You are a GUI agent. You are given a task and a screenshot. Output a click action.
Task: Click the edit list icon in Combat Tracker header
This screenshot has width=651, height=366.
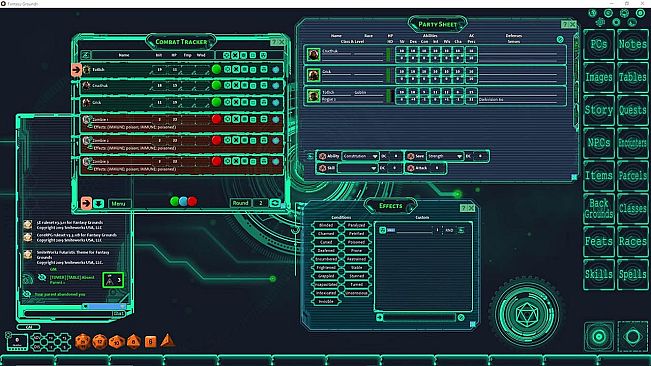[x=86, y=55]
